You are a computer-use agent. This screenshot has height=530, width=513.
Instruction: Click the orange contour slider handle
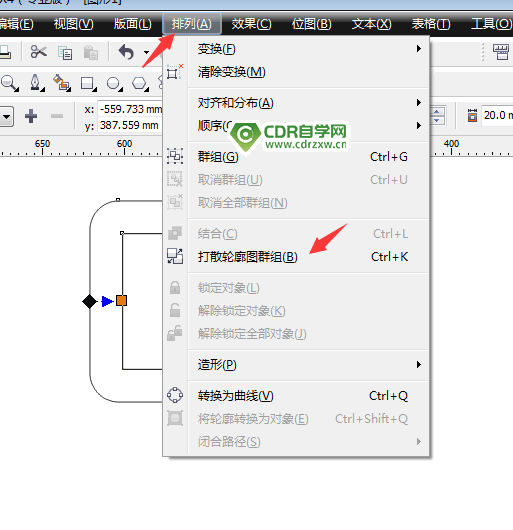point(121,300)
